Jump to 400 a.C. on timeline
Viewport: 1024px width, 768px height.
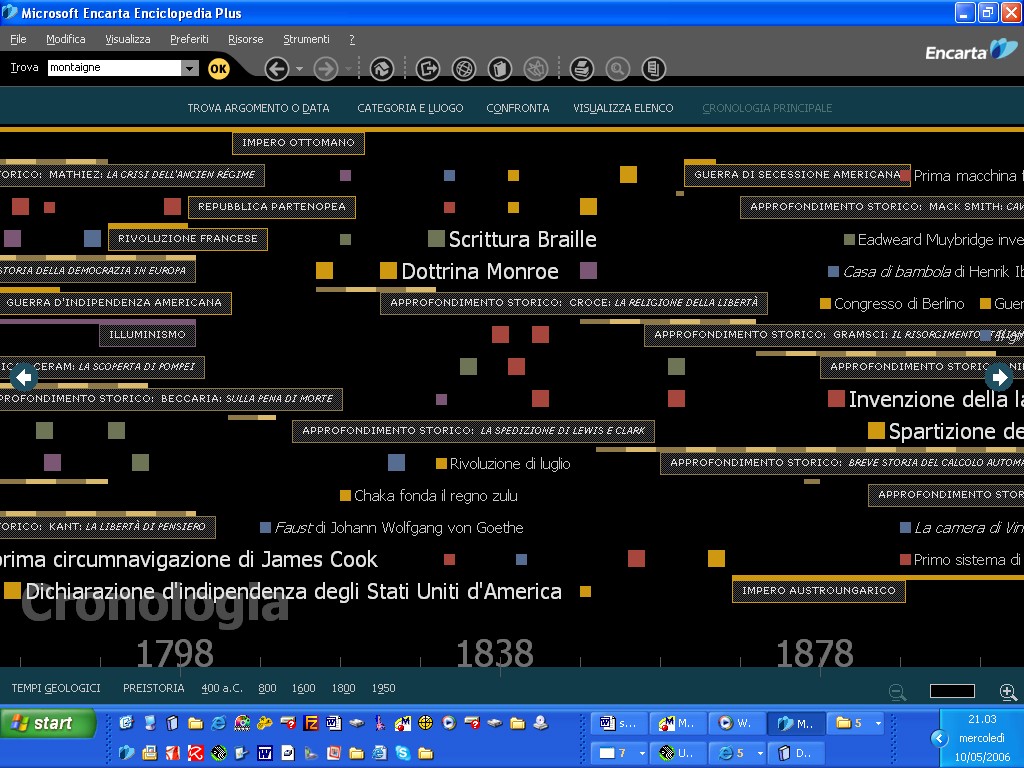tap(222, 688)
